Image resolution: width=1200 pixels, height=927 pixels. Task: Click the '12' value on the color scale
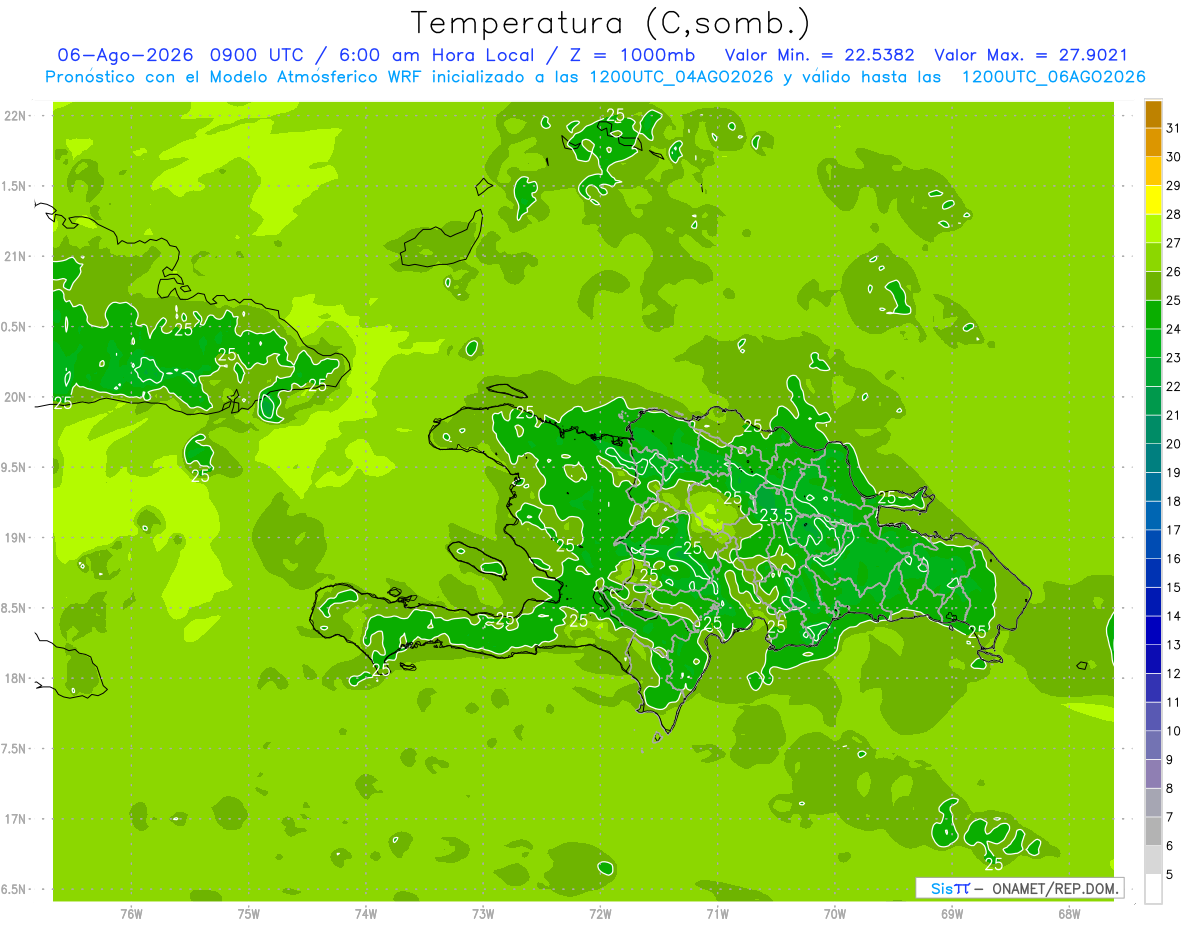[x=1174, y=673]
